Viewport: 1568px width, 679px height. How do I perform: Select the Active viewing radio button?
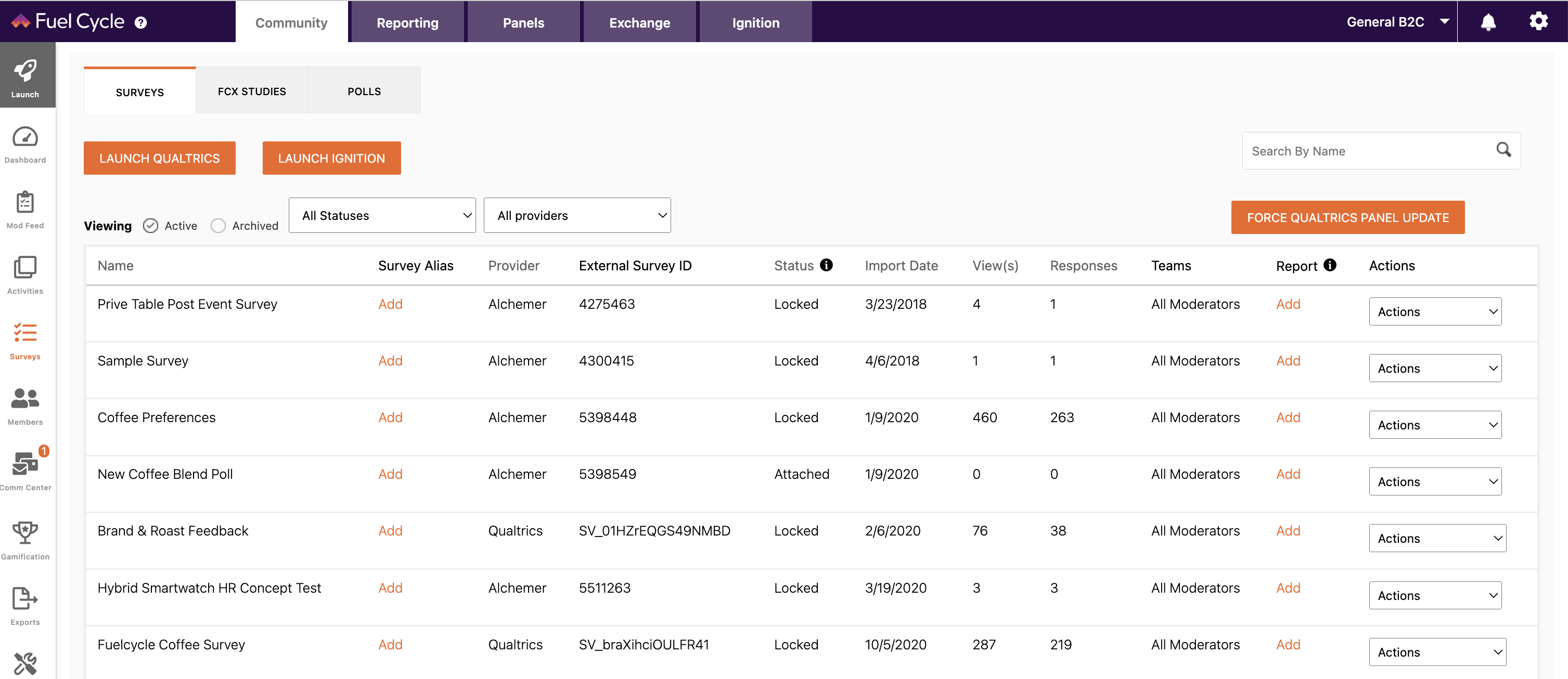point(150,226)
